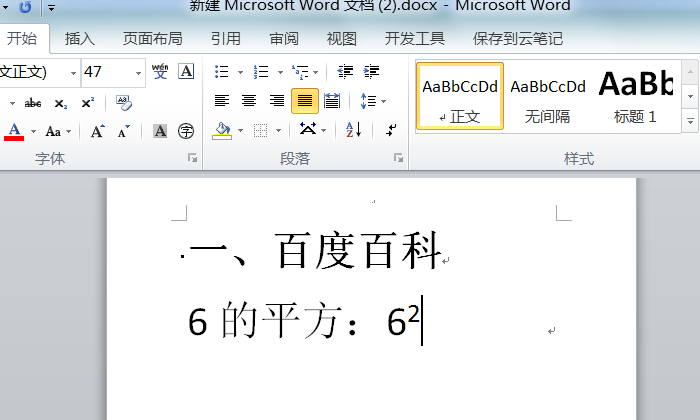Screen dimensions: 700x420
Task: Click the sort A-Z icon
Action: (354, 130)
